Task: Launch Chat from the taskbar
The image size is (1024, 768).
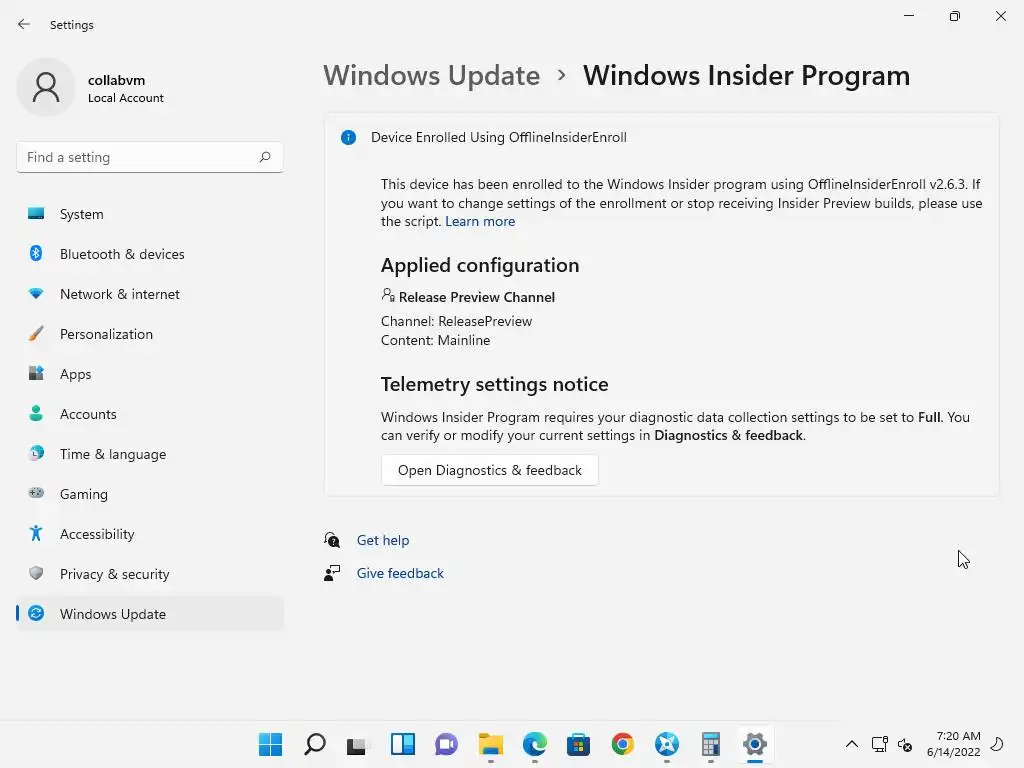Action: [x=447, y=744]
